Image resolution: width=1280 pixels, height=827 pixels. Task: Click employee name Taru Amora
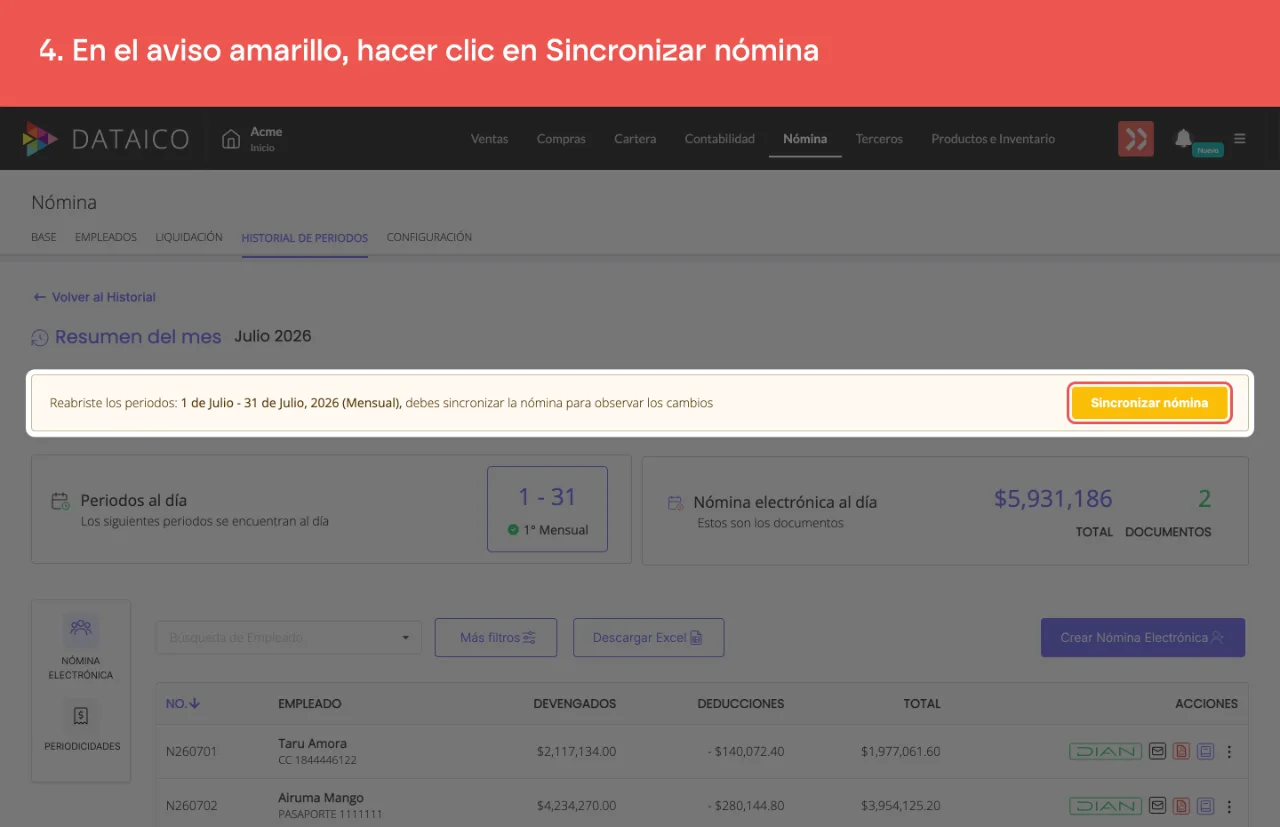(x=312, y=743)
